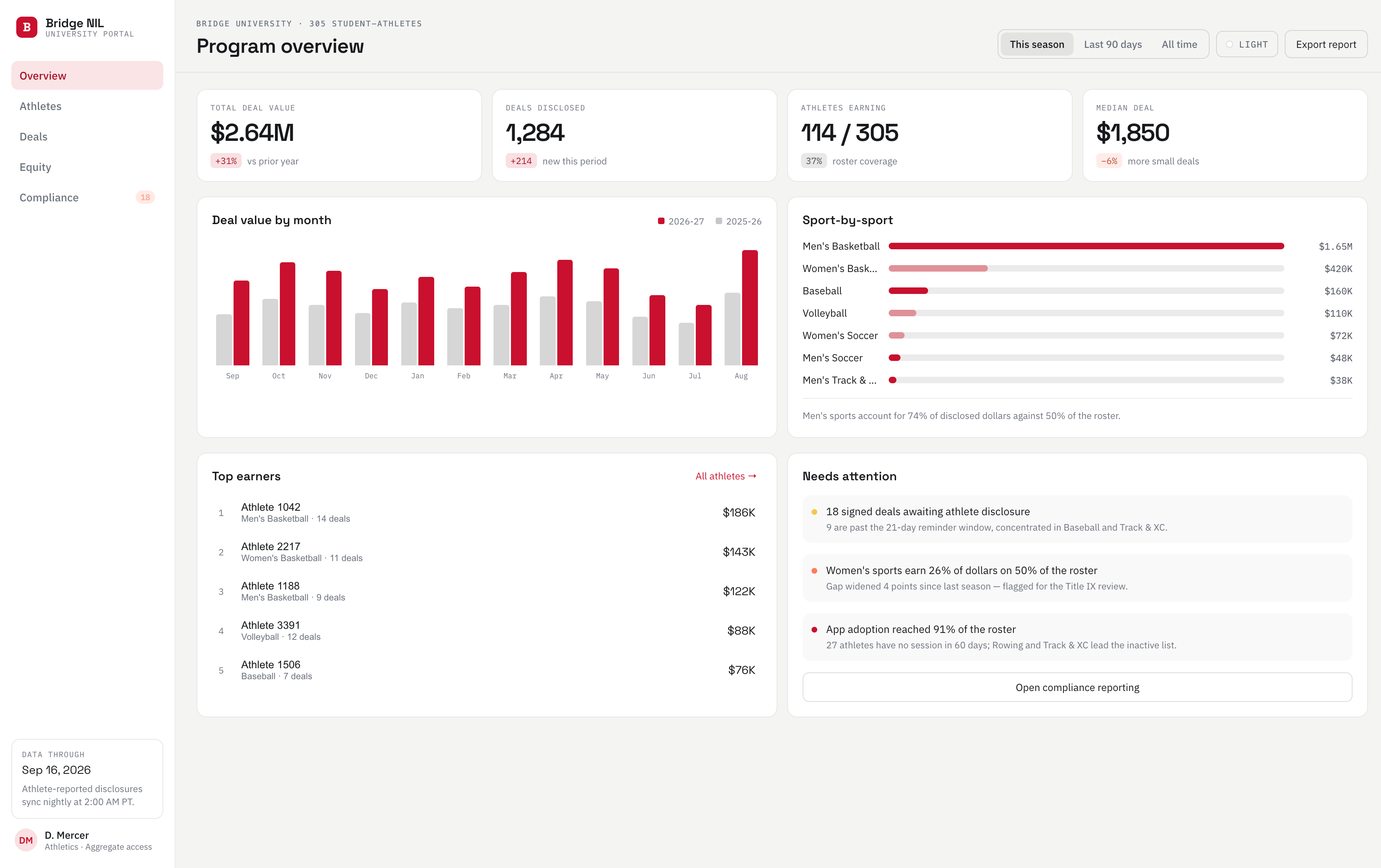Click the Men's Soccer progress bar

[x=1086, y=358]
